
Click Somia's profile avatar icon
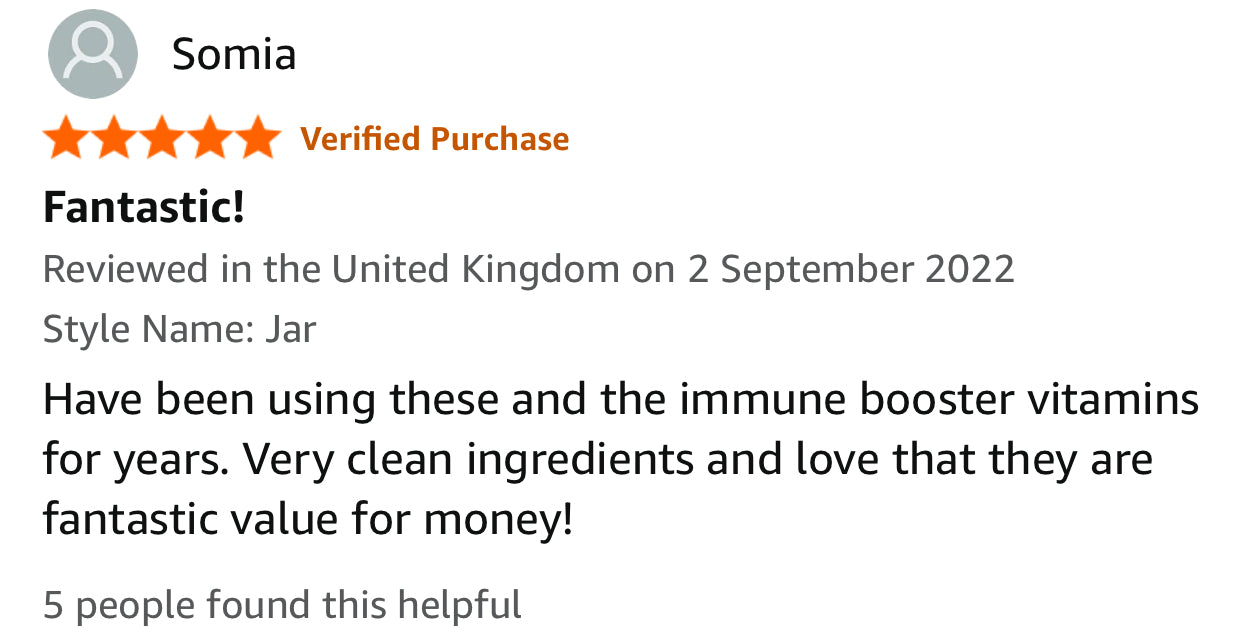92,54
